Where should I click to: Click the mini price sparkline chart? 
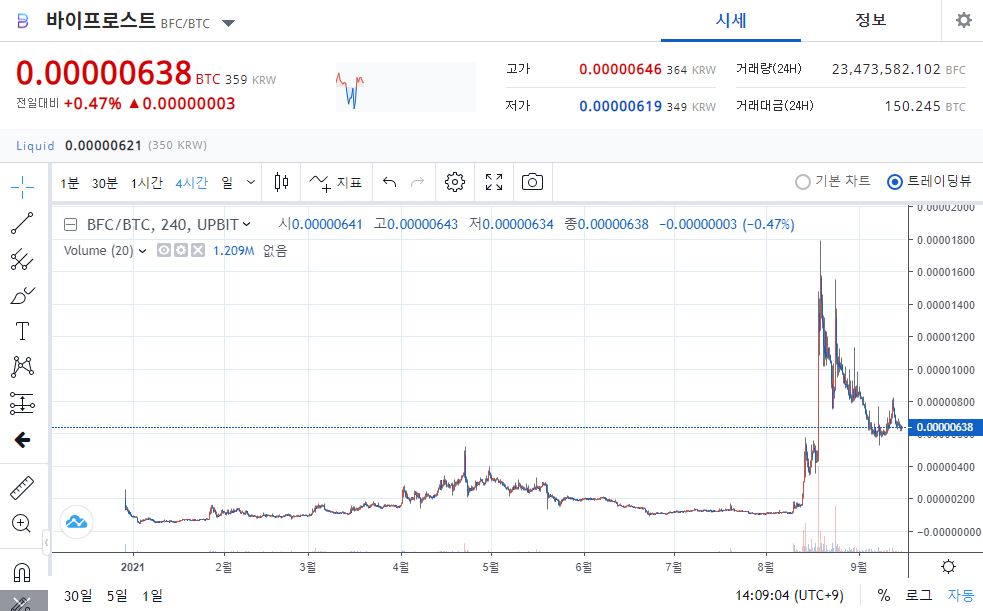(406, 87)
